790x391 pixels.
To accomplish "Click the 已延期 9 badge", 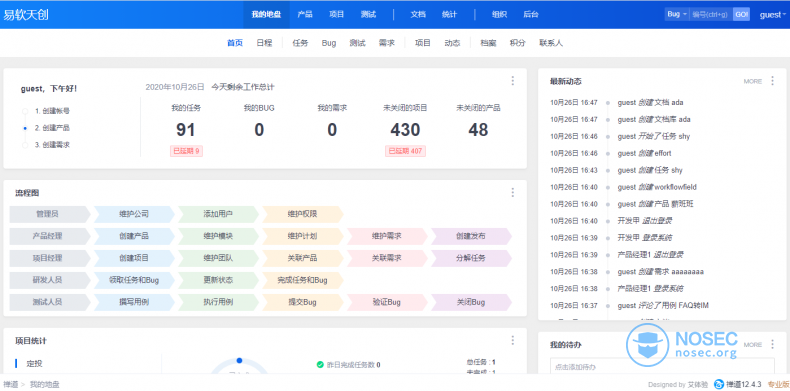I will coord(187,151).
